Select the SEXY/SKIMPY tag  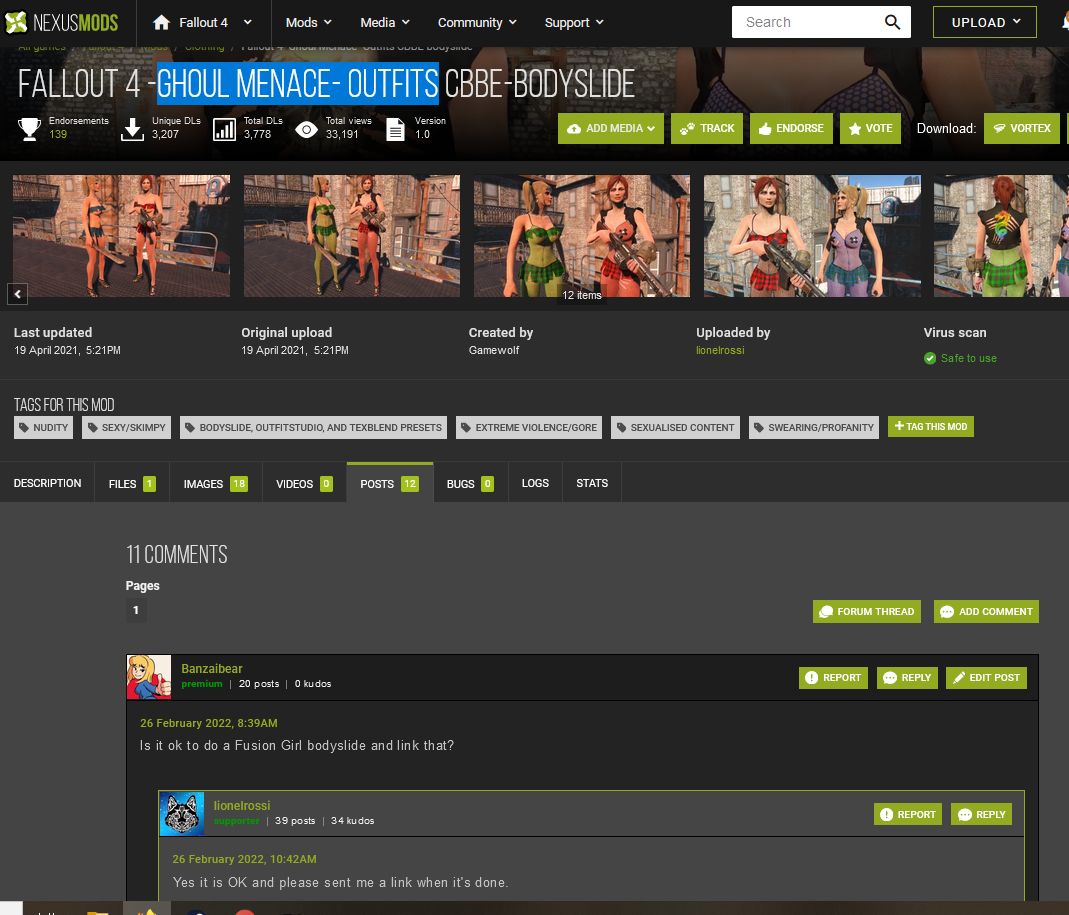click(127, 428)
